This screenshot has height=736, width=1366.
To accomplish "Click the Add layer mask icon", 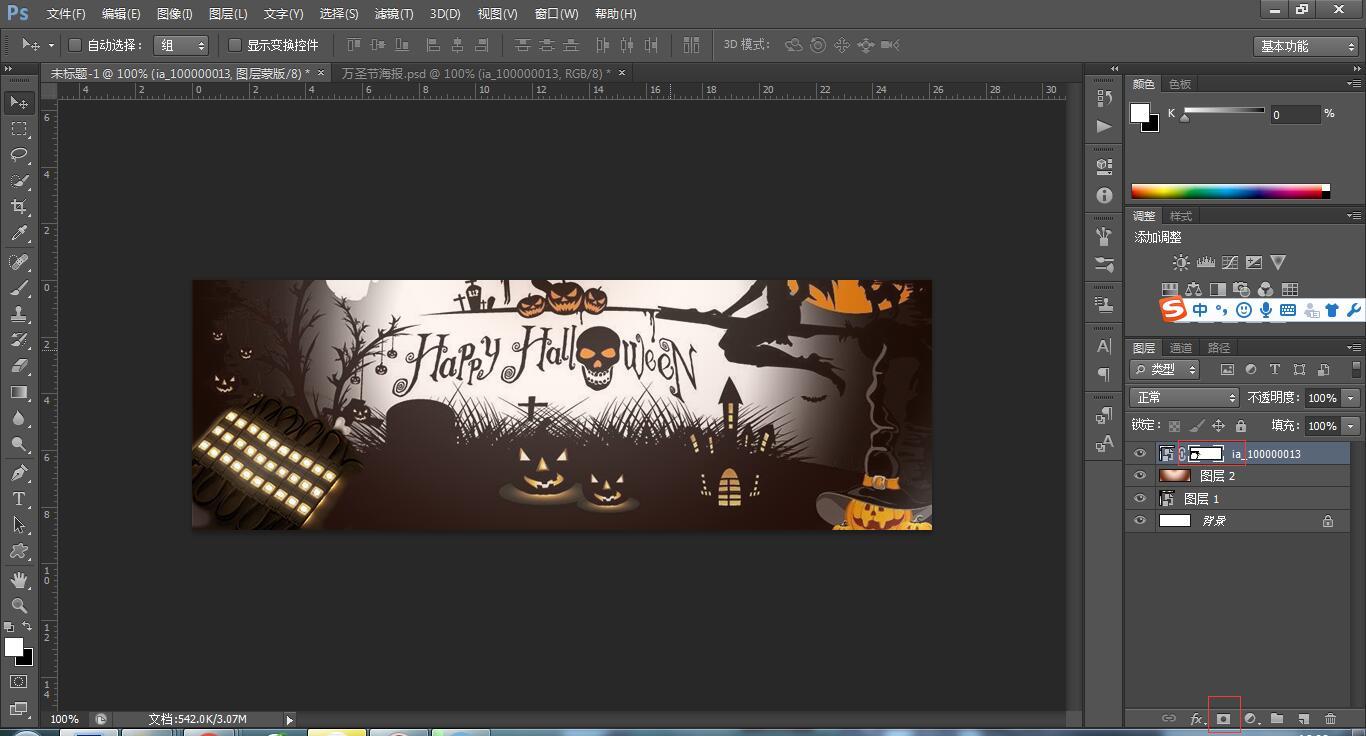I will 1223,718.
